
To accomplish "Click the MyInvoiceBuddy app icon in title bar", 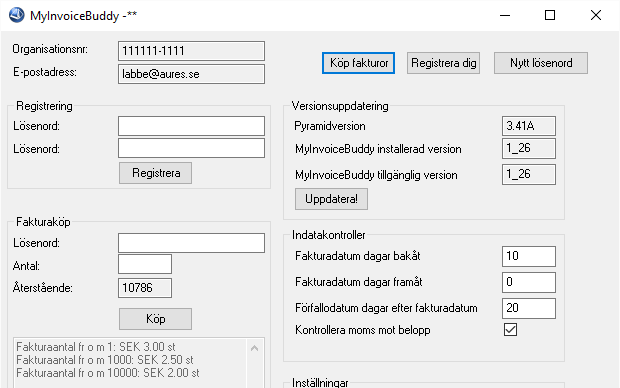I will (x=16, y=15).
